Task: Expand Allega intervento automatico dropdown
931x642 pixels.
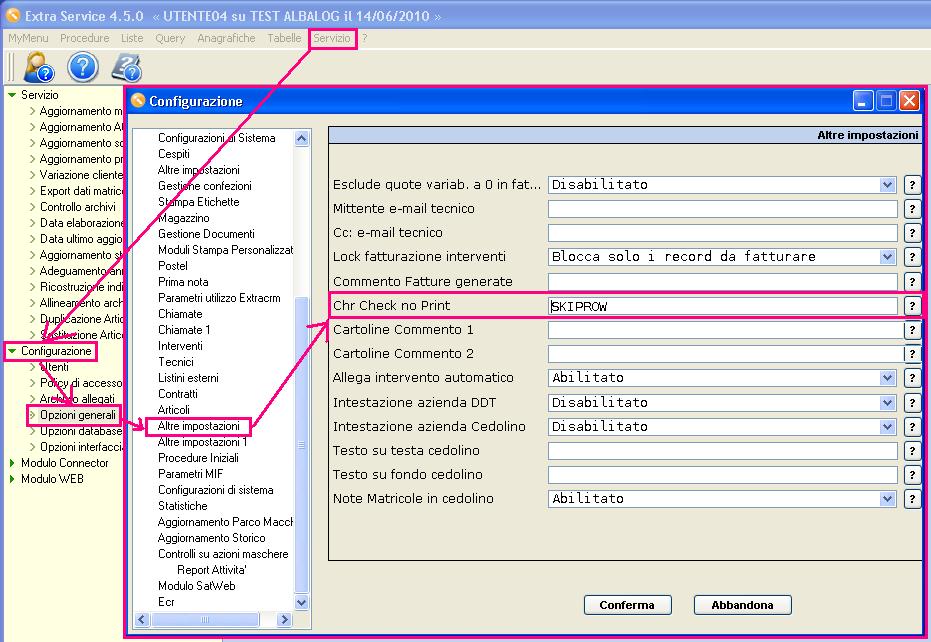Action: coord(887,378)
